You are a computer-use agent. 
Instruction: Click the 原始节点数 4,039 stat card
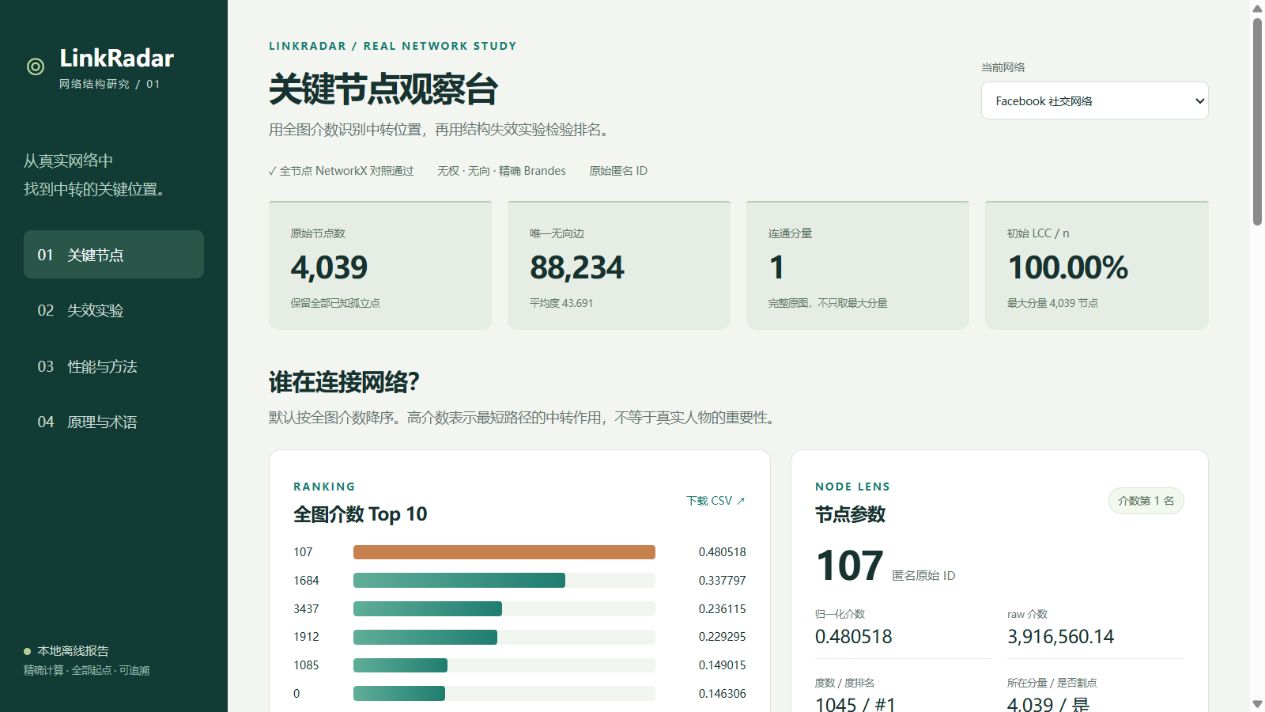coord(380,265)
